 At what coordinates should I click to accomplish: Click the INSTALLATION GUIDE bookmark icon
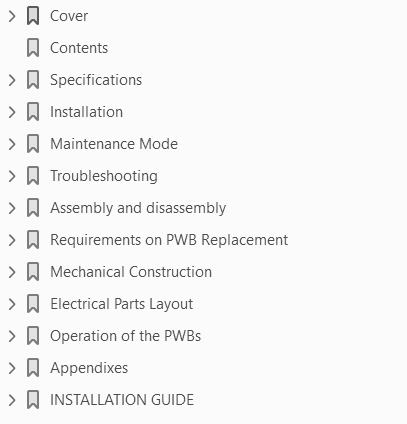tap(33, 400)
